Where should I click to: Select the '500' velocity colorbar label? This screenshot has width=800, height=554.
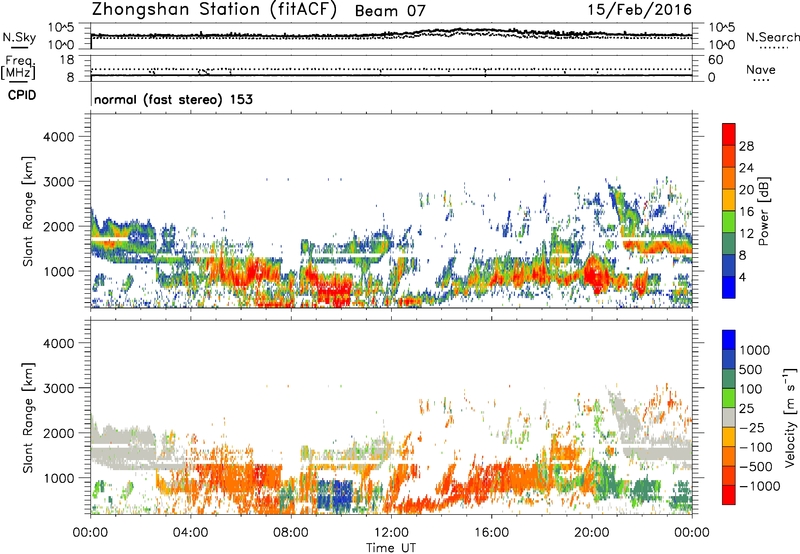pyautogui.click(x=753, y=369)
